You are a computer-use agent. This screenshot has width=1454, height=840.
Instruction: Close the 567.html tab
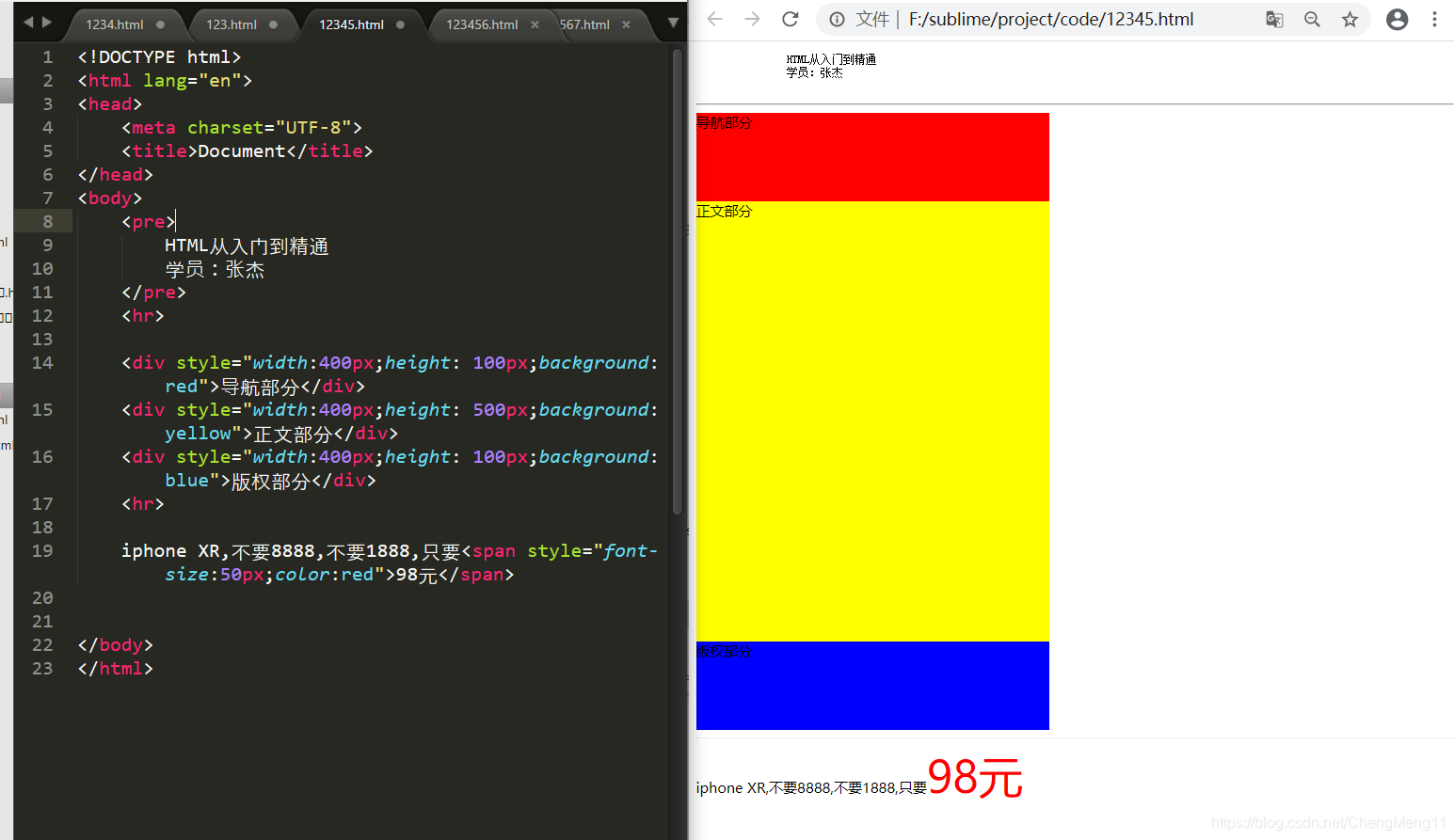click(x=626, y=24)
